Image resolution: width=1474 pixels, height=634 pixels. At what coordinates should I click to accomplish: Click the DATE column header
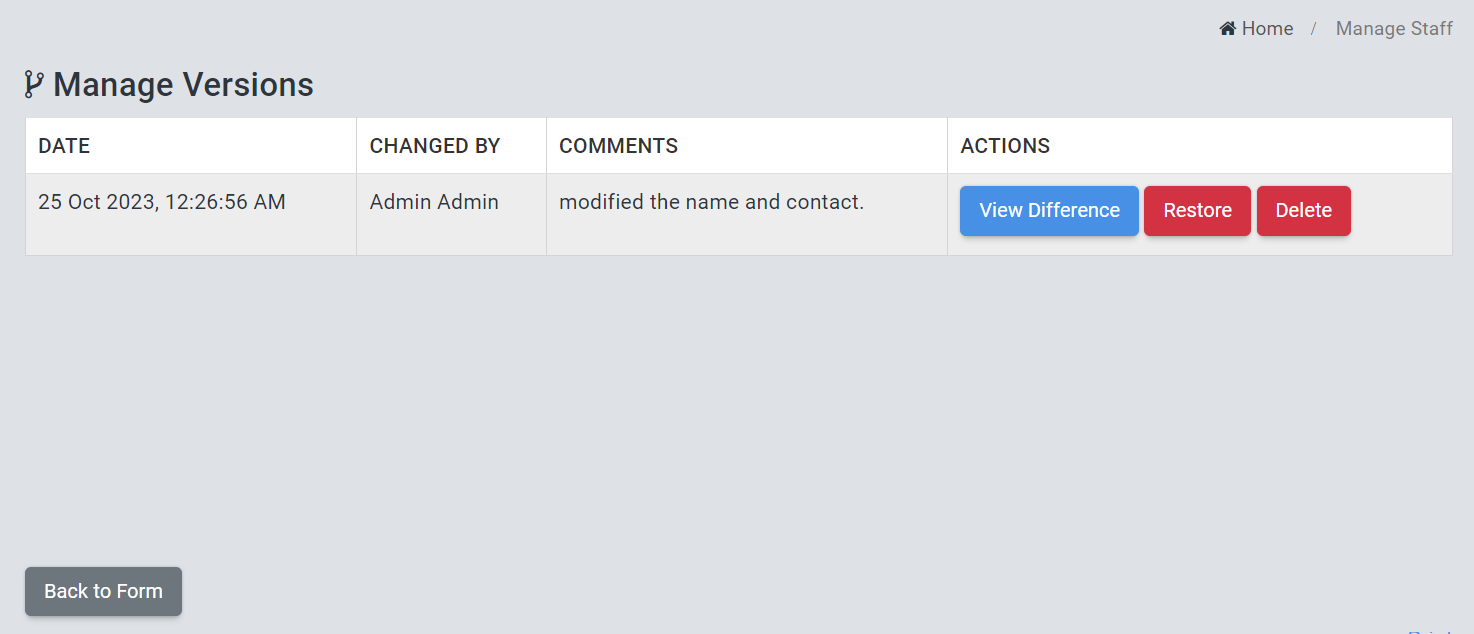coord(64,146)
